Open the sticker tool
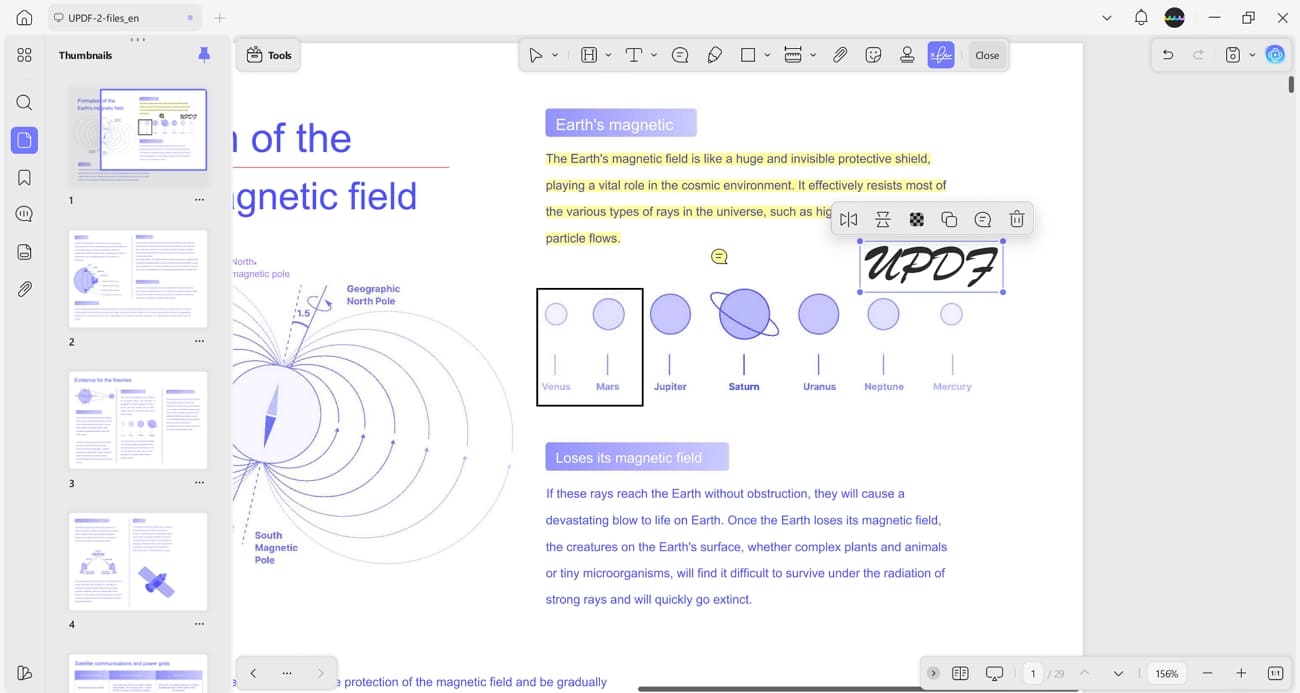The image size is (1300, 693). point(873,55)
